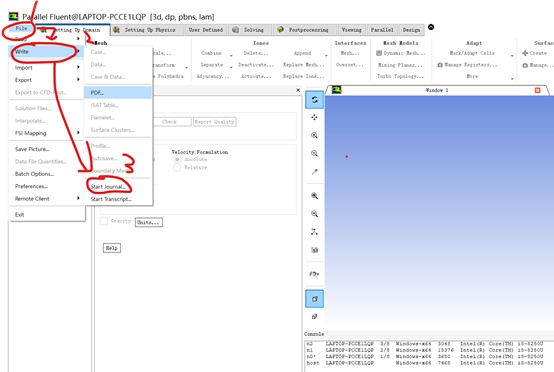Expand the Remote Client submenu arrow
The height and width of the screenshot is (372, 554).
(x=78, y=198)
